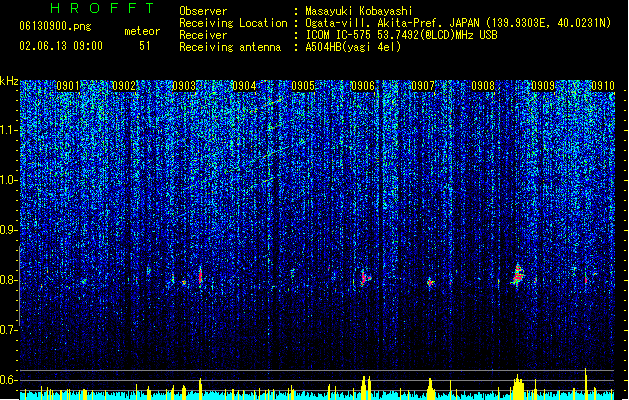Image resolution: width=629 pixels, height=400 pixels.
Task: Click the 0.8 kHz axis label
Action: click(9, 280)
